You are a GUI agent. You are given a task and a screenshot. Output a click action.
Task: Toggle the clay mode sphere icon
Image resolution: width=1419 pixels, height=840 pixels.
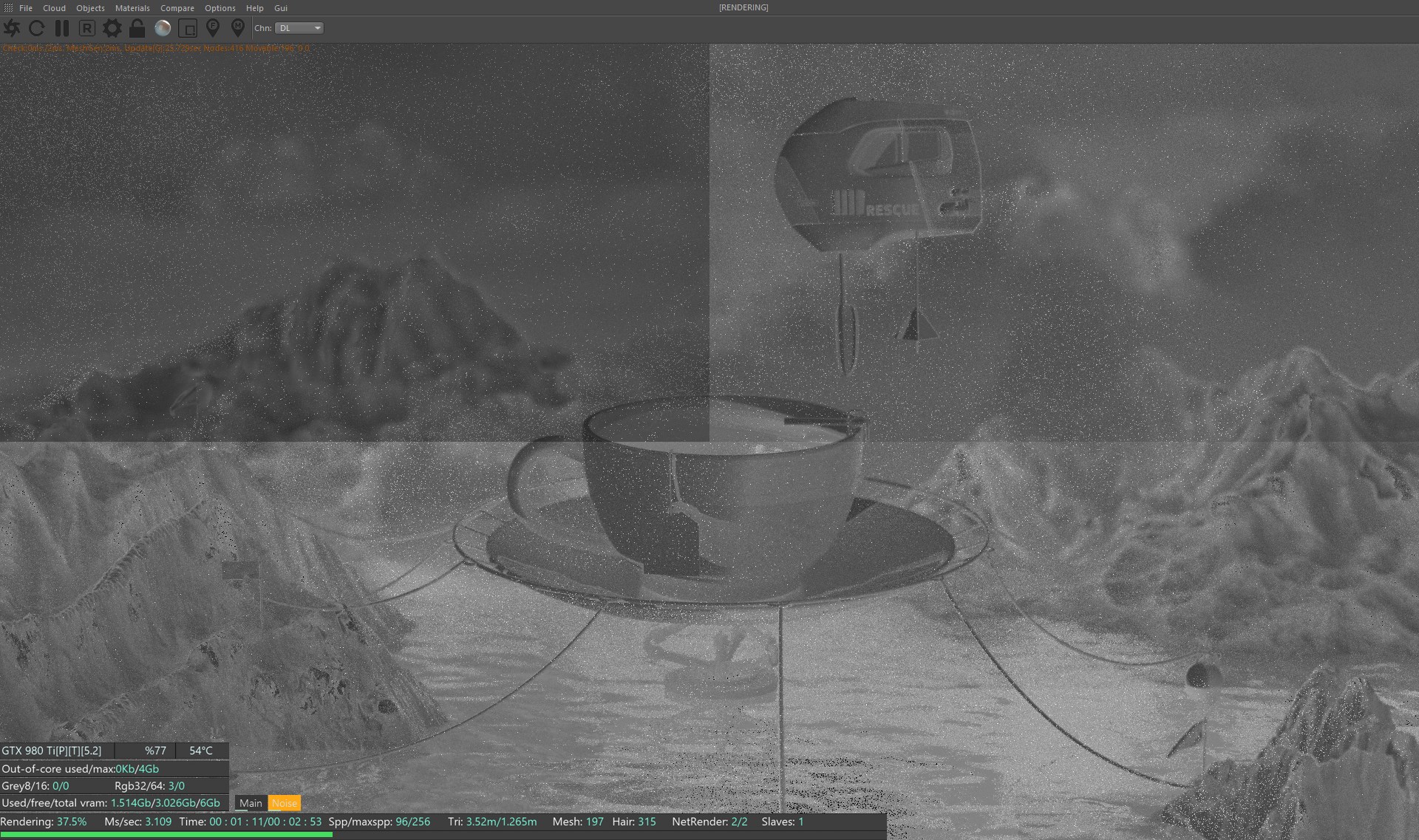point(163,28)
